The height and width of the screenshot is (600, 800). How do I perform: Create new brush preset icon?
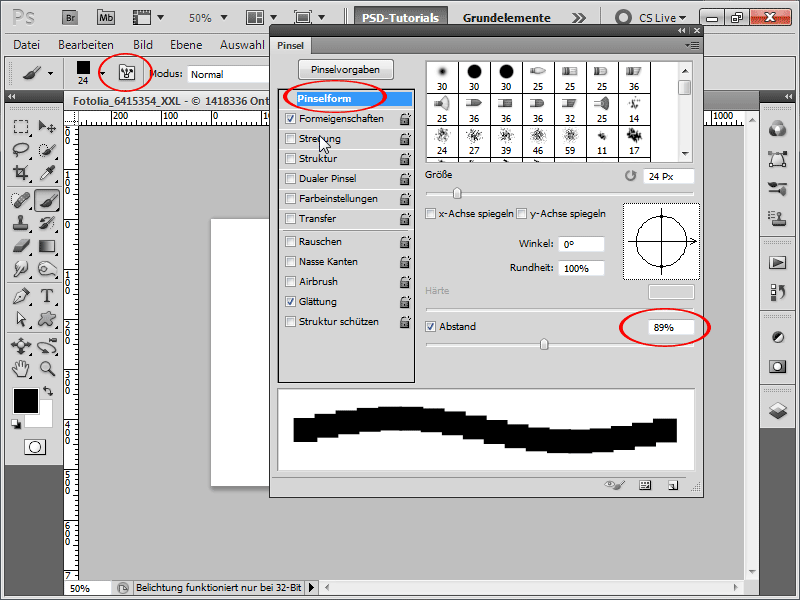pos(673,485)
